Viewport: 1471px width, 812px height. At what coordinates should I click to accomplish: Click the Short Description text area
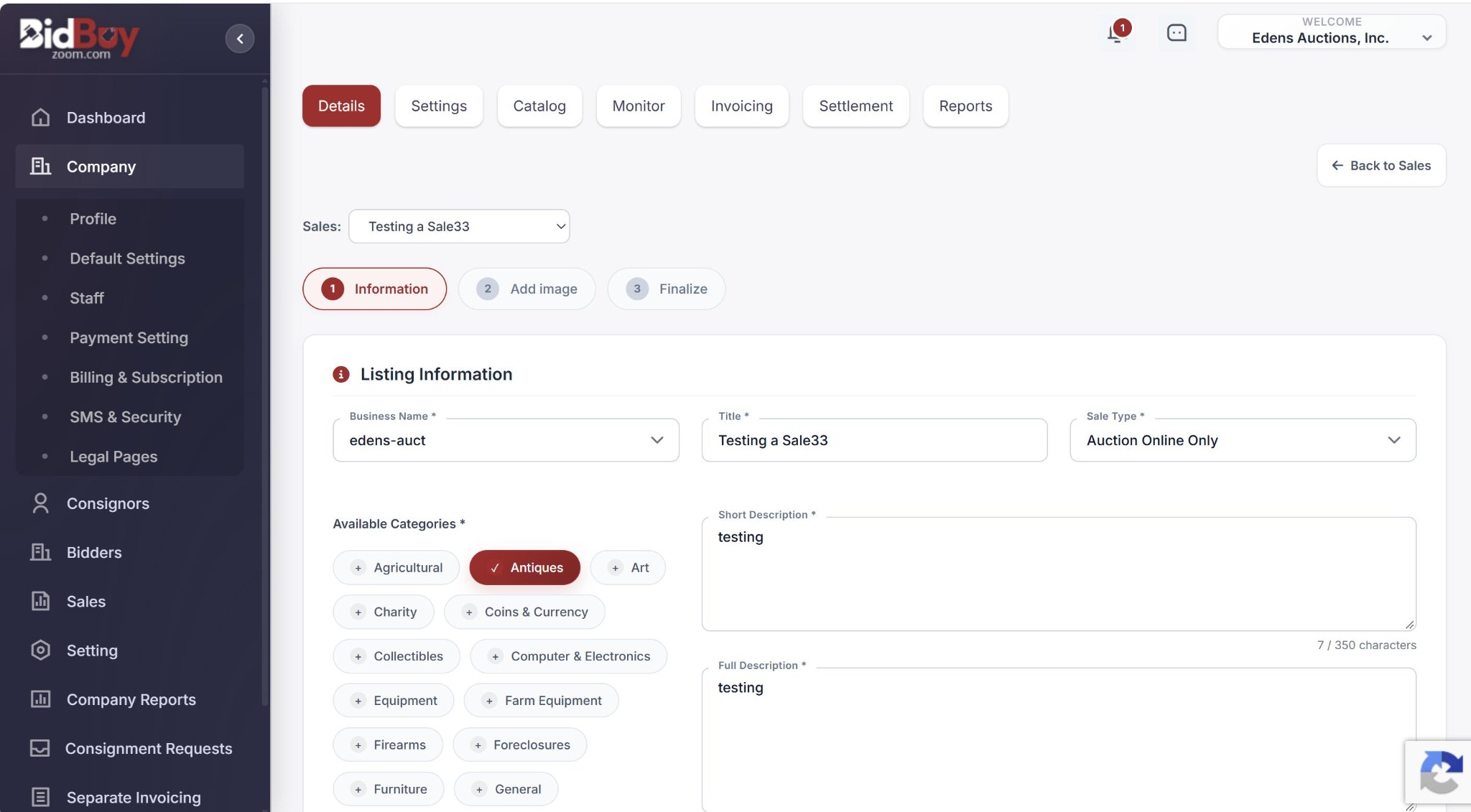pos(1059,574)
